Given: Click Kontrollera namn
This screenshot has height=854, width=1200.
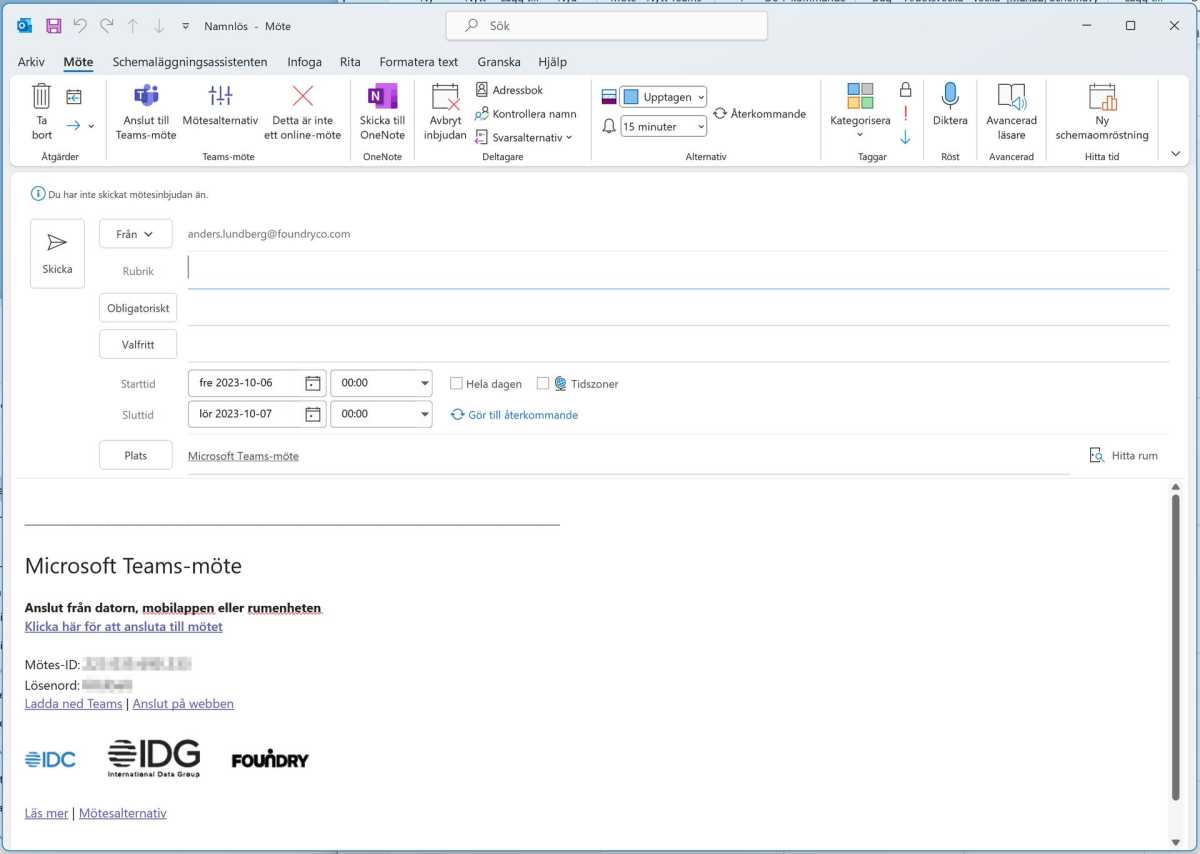Looking at the screenshot, I should click(x=525, y=114).
